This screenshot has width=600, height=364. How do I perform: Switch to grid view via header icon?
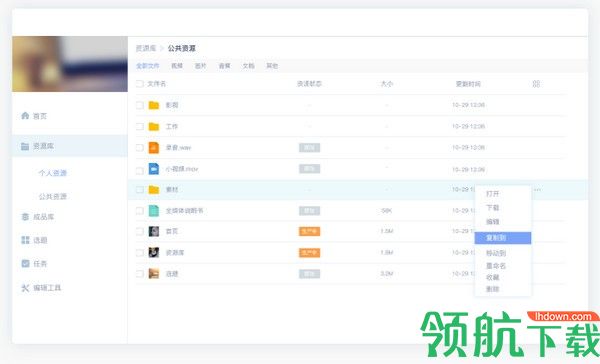(536, 84)
